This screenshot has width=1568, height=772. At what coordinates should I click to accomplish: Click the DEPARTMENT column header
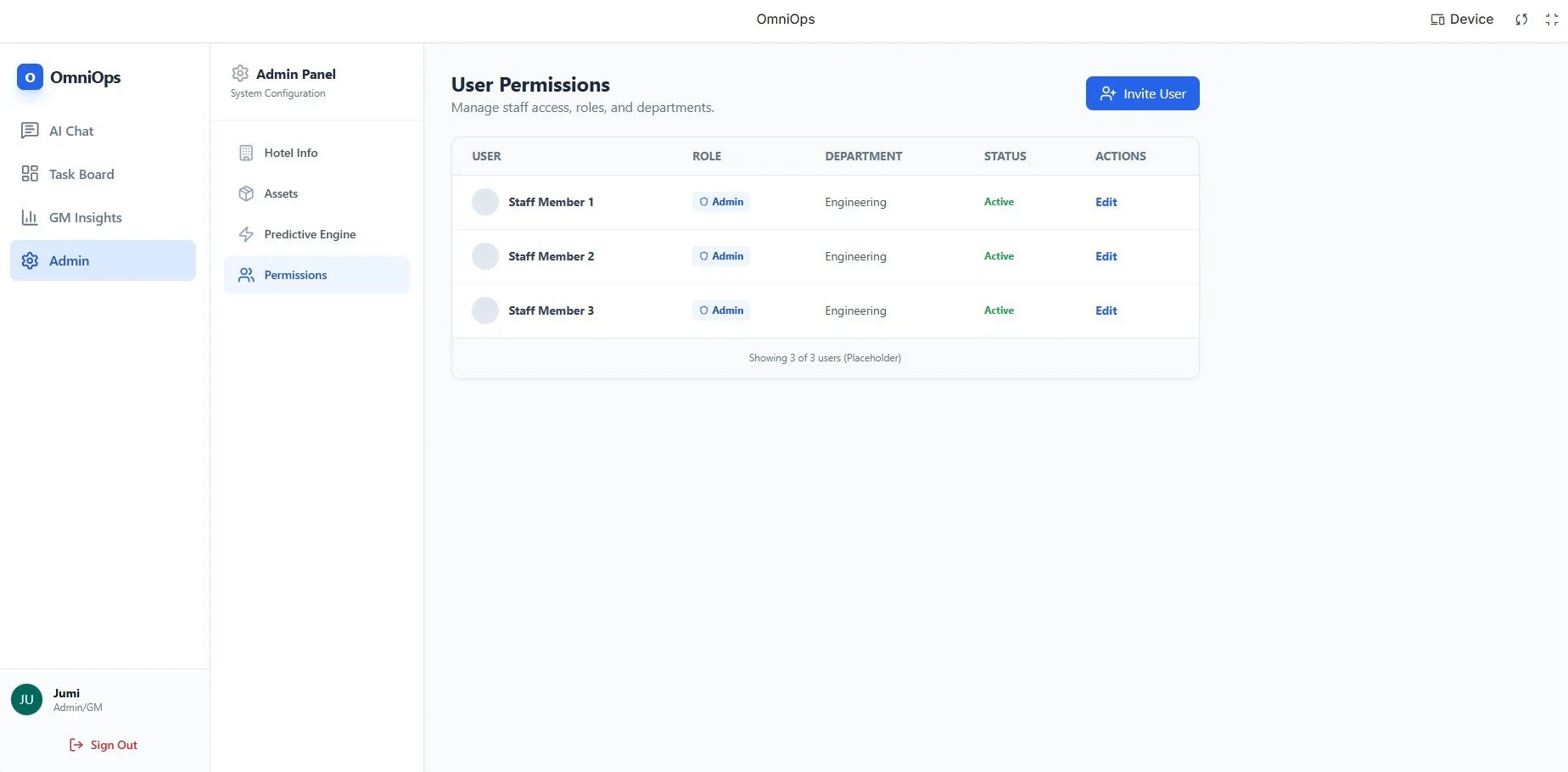point(863,156)
